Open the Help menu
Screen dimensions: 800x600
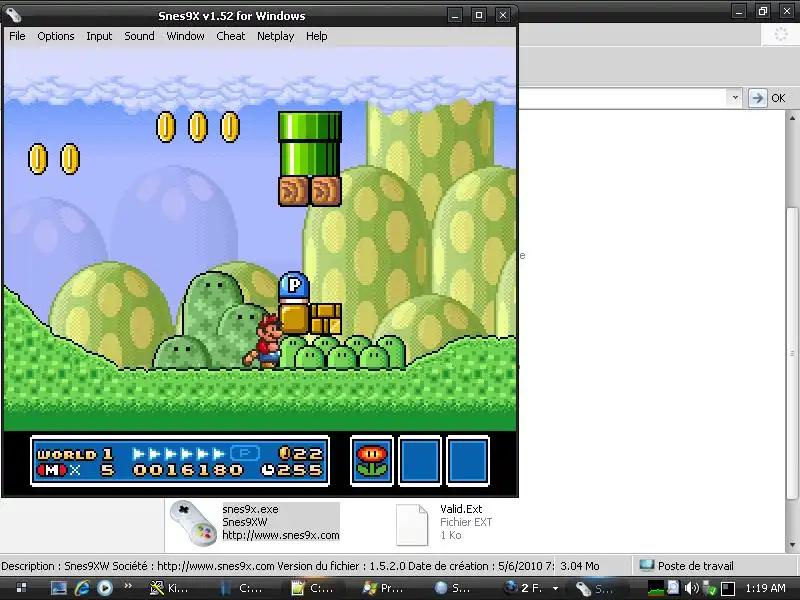[x=316, y=36]
